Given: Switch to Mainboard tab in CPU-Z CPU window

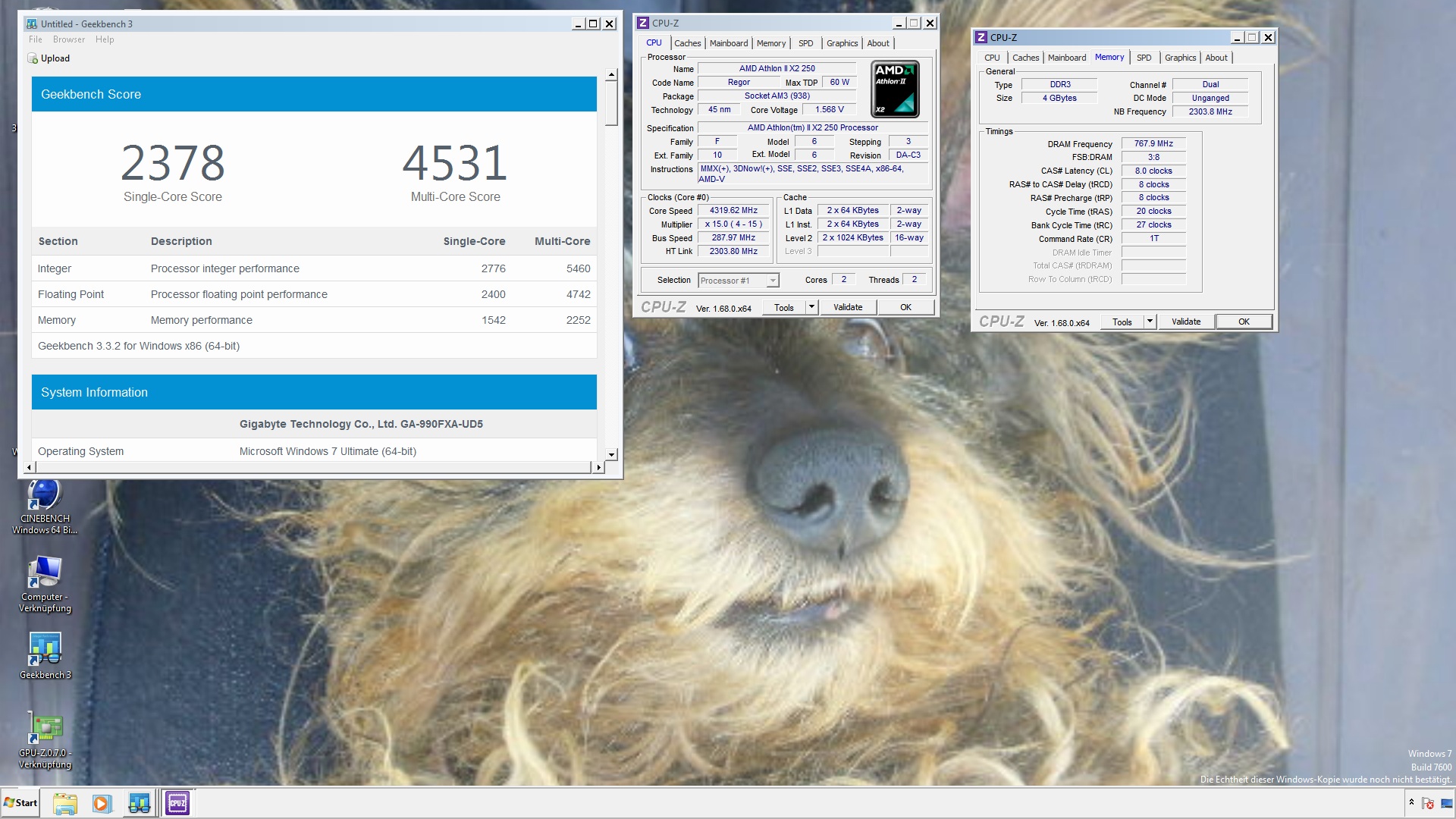Looking at the screenshot, I should point(729,43).
